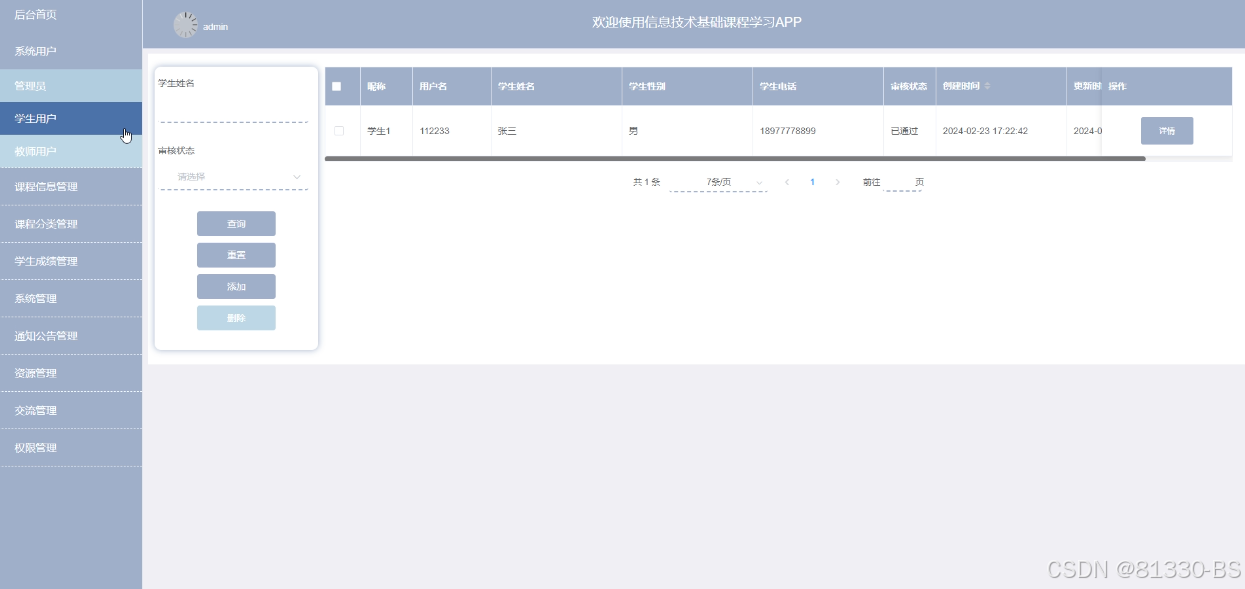Viewport: 1245px width, 589px height.
Task: Open 后台首页 in the sidebar
Action: pyautogui.click(x=71, y=14)
